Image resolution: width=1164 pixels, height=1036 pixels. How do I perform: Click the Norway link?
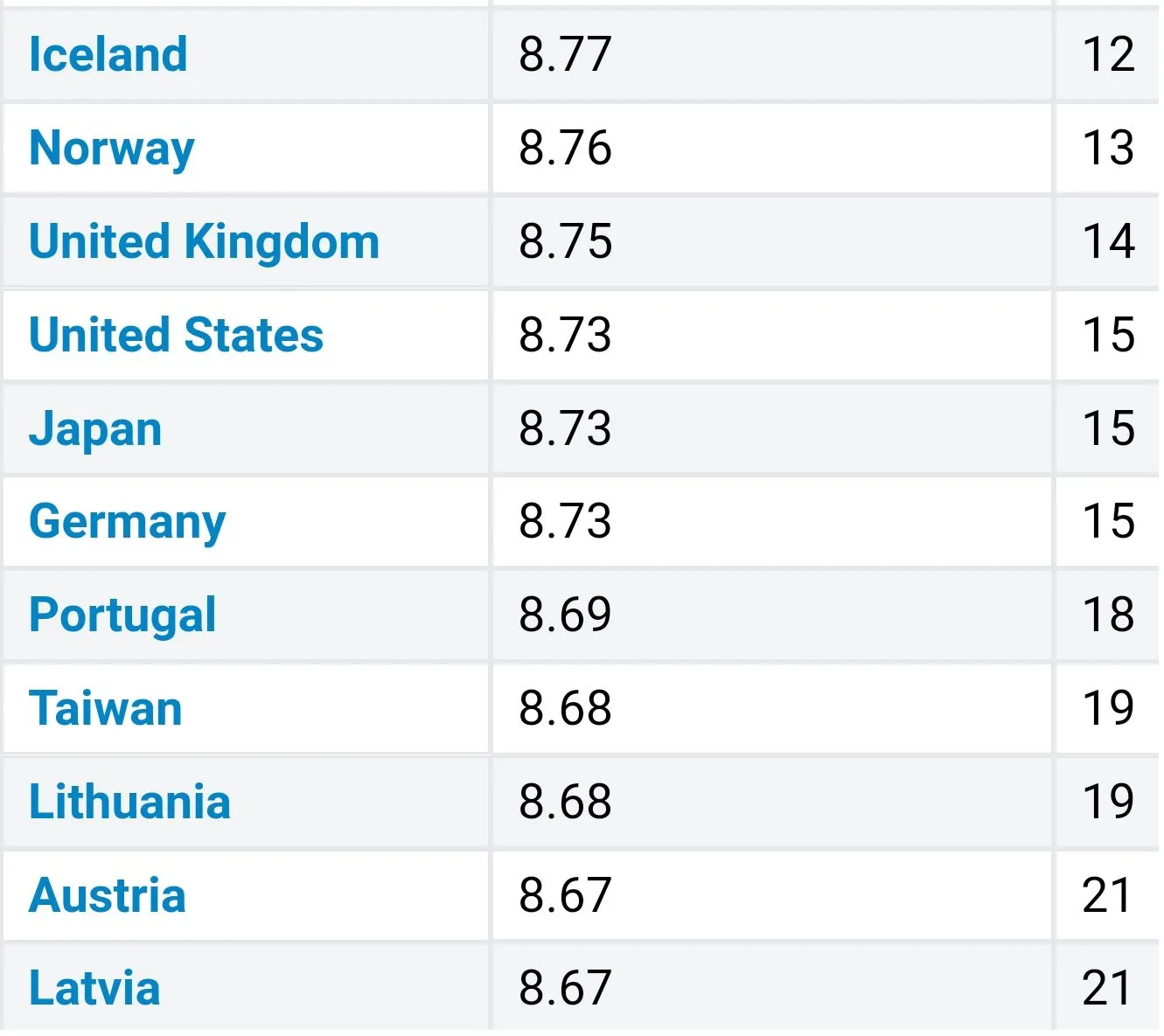112,148
